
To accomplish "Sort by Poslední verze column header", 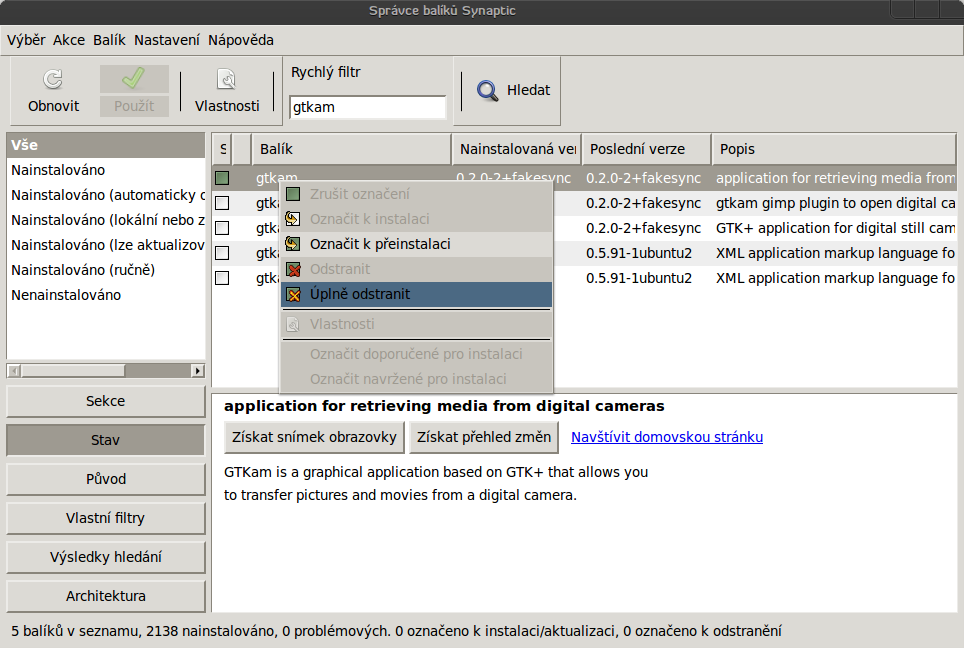I will point(647,149).
